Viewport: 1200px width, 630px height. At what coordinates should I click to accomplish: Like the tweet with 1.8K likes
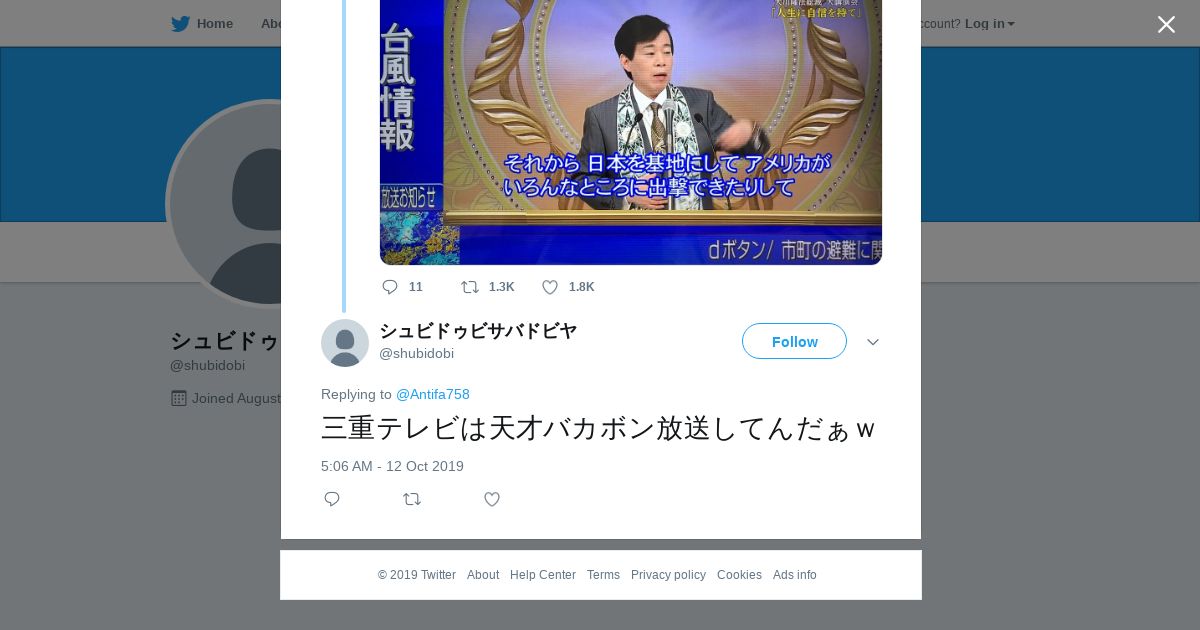click(550, 287)
